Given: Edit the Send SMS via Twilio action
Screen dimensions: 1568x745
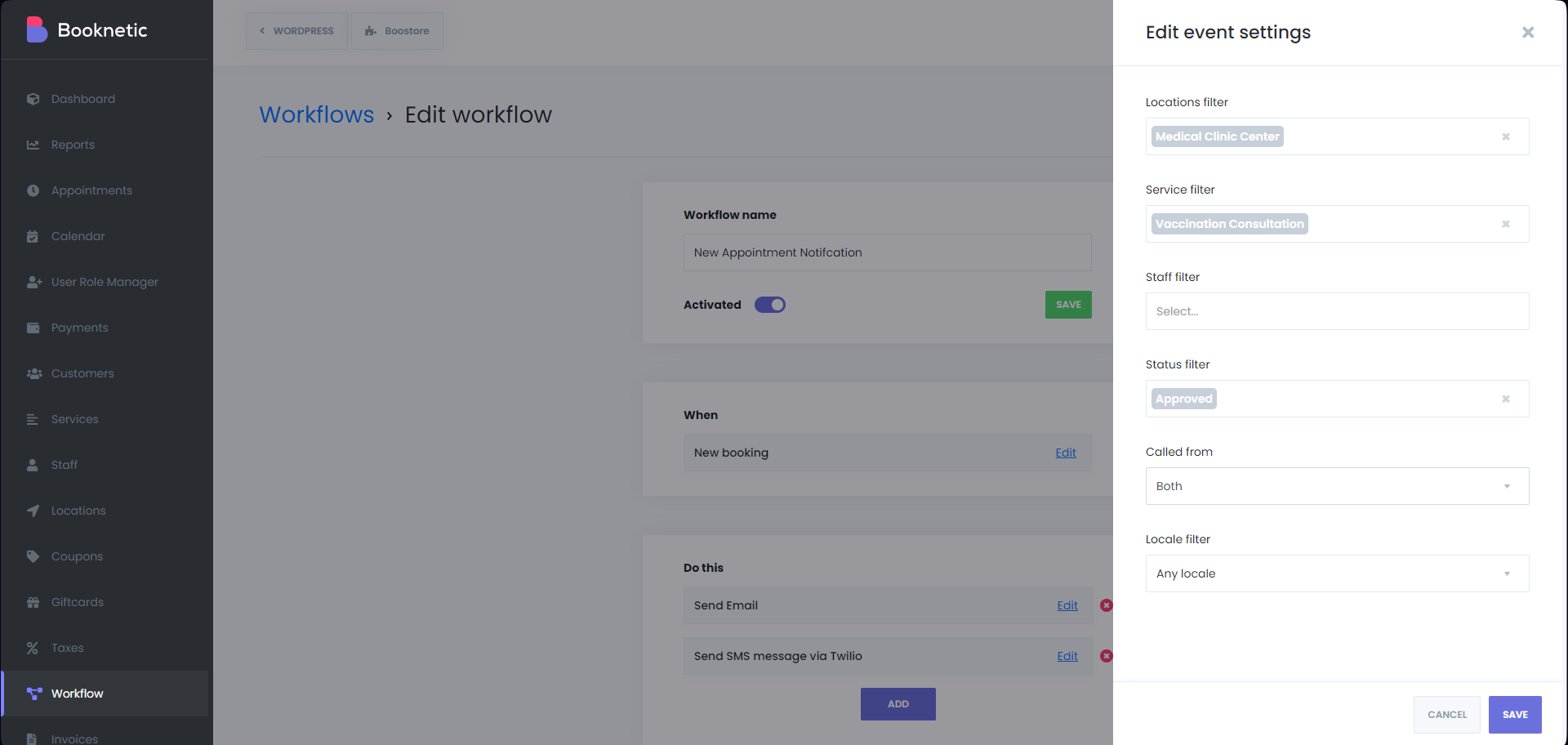Looking at the screenshot, I should click(x=1067, y=656).
